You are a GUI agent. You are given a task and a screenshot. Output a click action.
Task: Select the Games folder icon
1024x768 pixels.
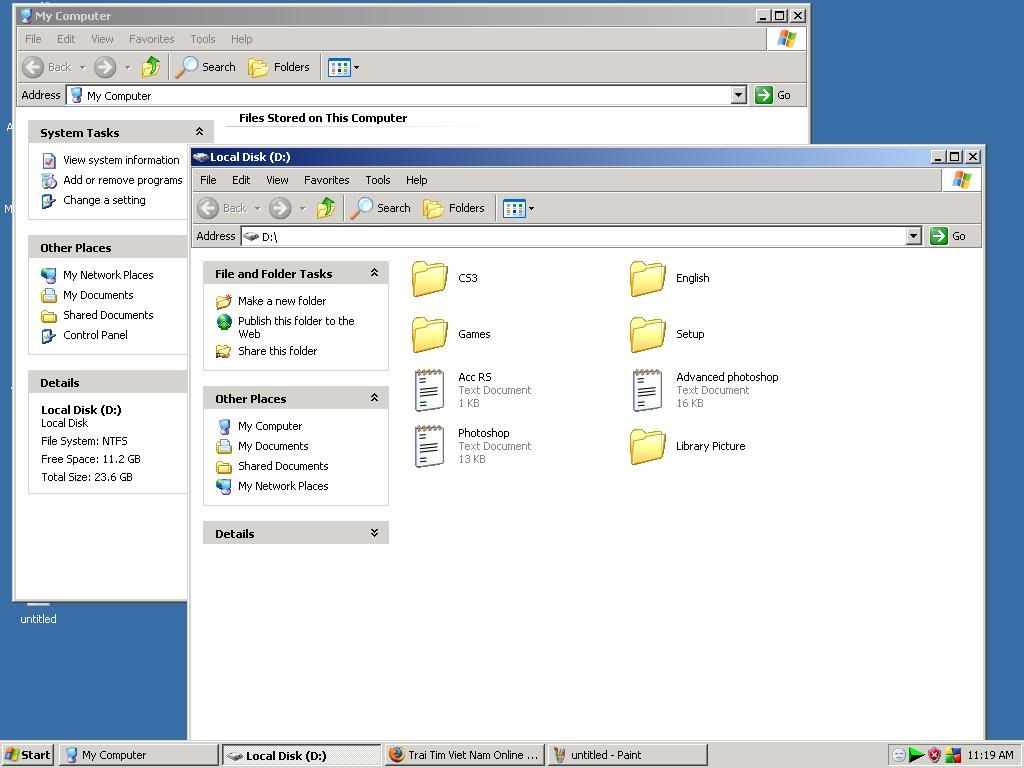pos(430,335)
